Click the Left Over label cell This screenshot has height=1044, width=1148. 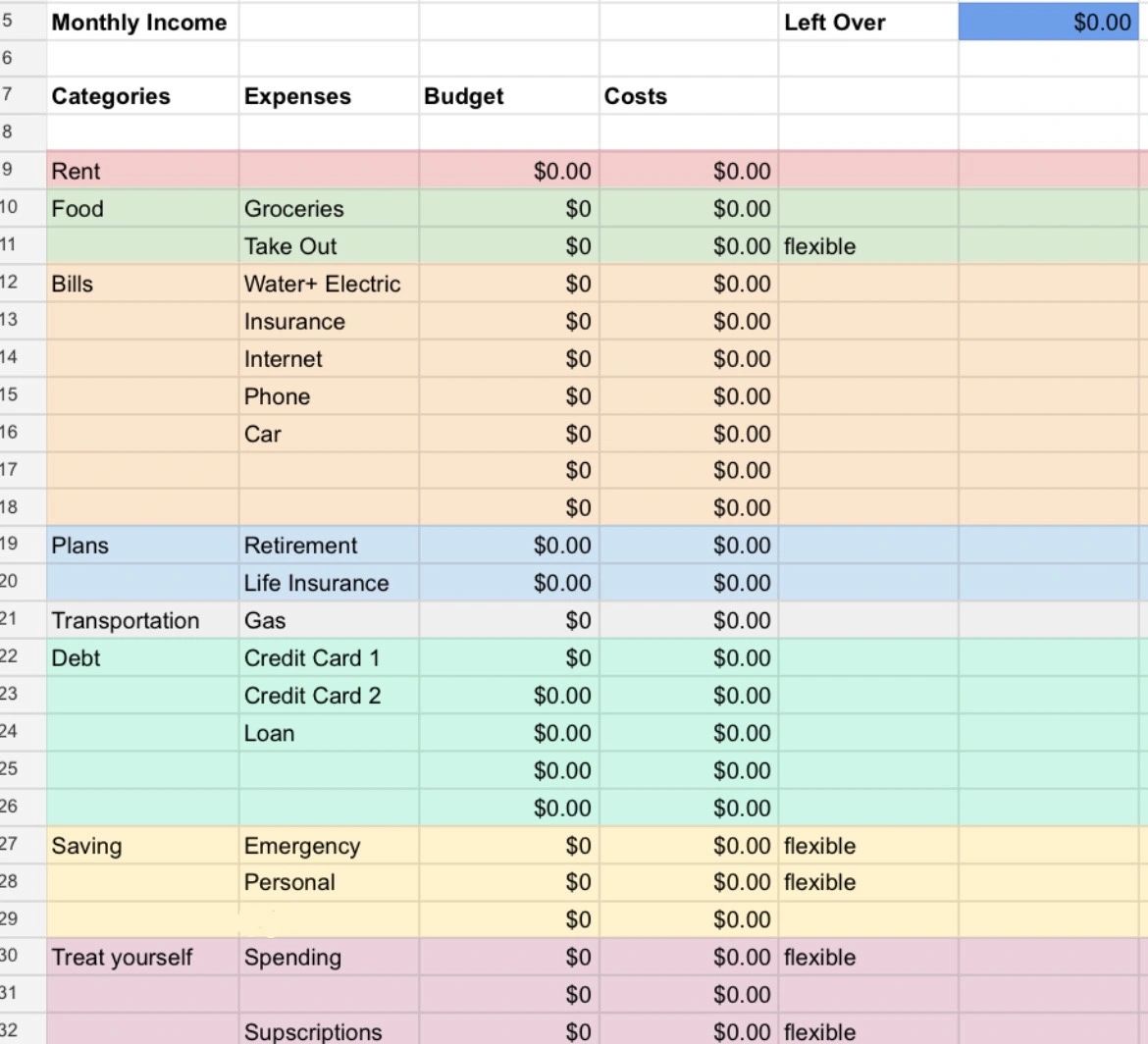868,22
